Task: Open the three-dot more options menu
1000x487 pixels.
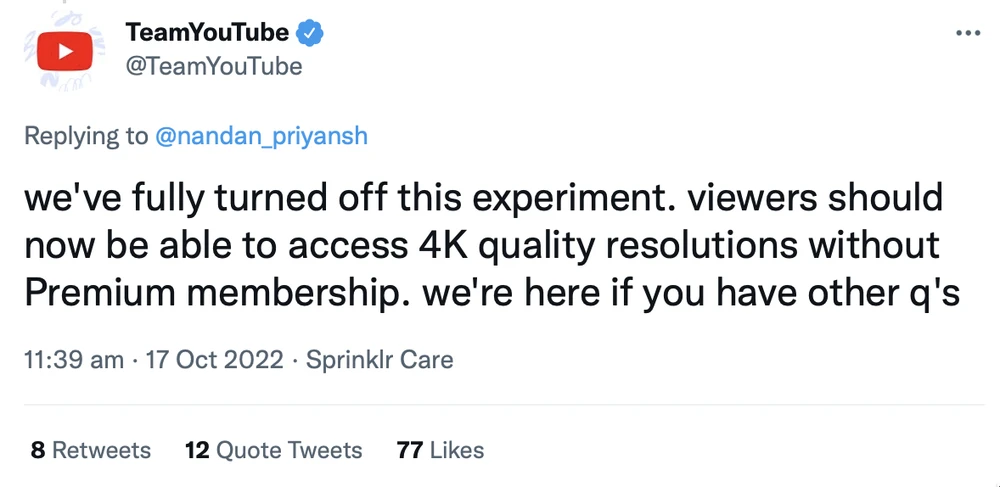Action: coord(968,33)
